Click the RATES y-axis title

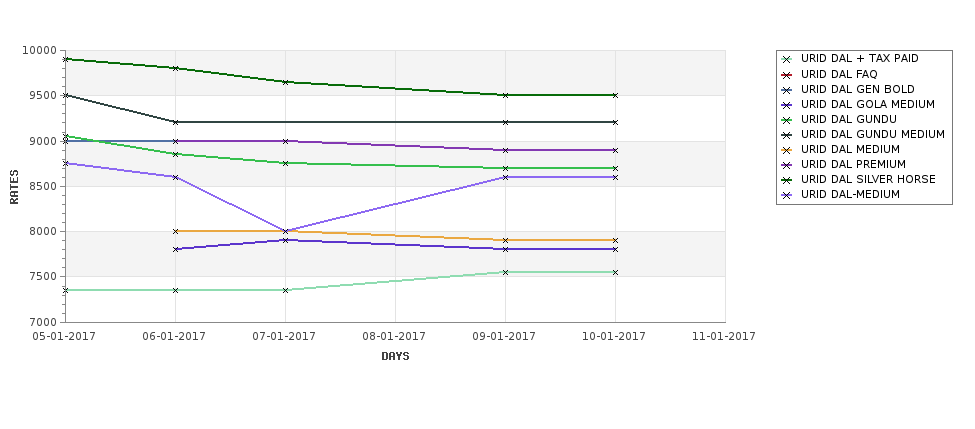14,187
